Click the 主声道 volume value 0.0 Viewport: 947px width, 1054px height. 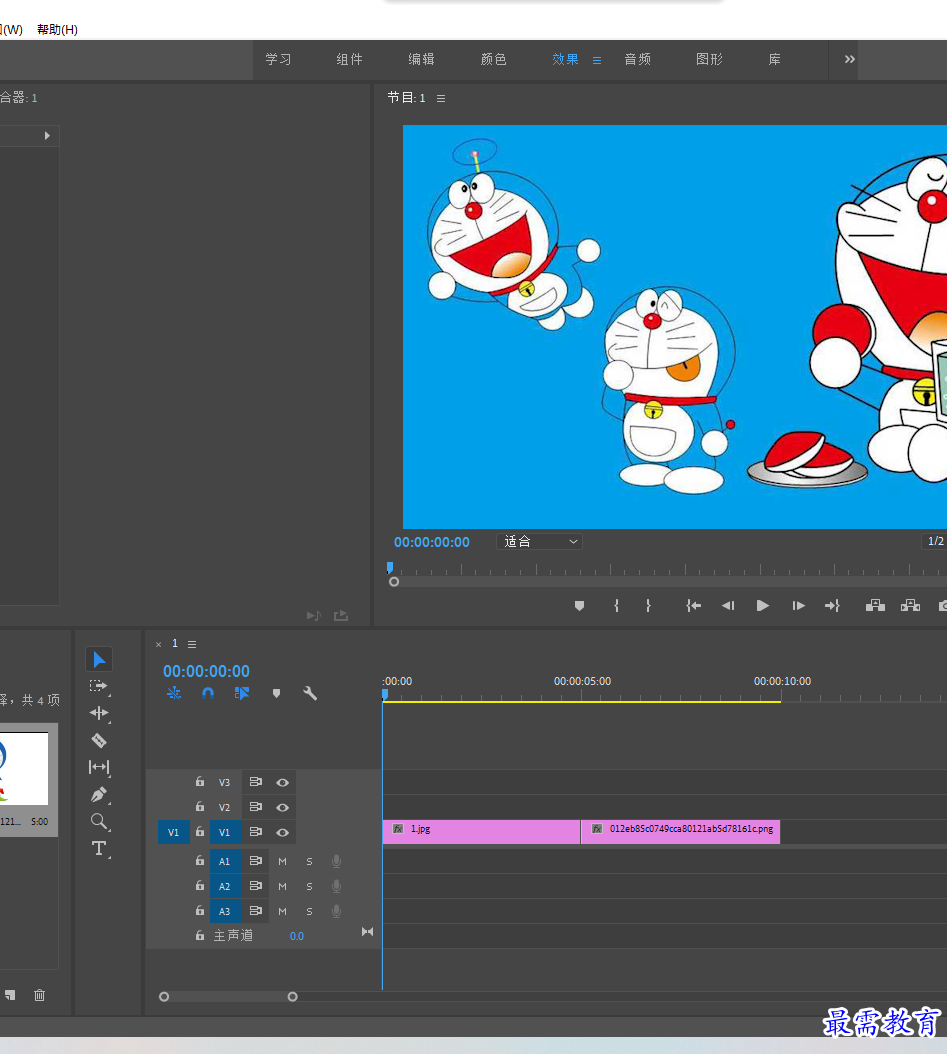click(296, 936)
